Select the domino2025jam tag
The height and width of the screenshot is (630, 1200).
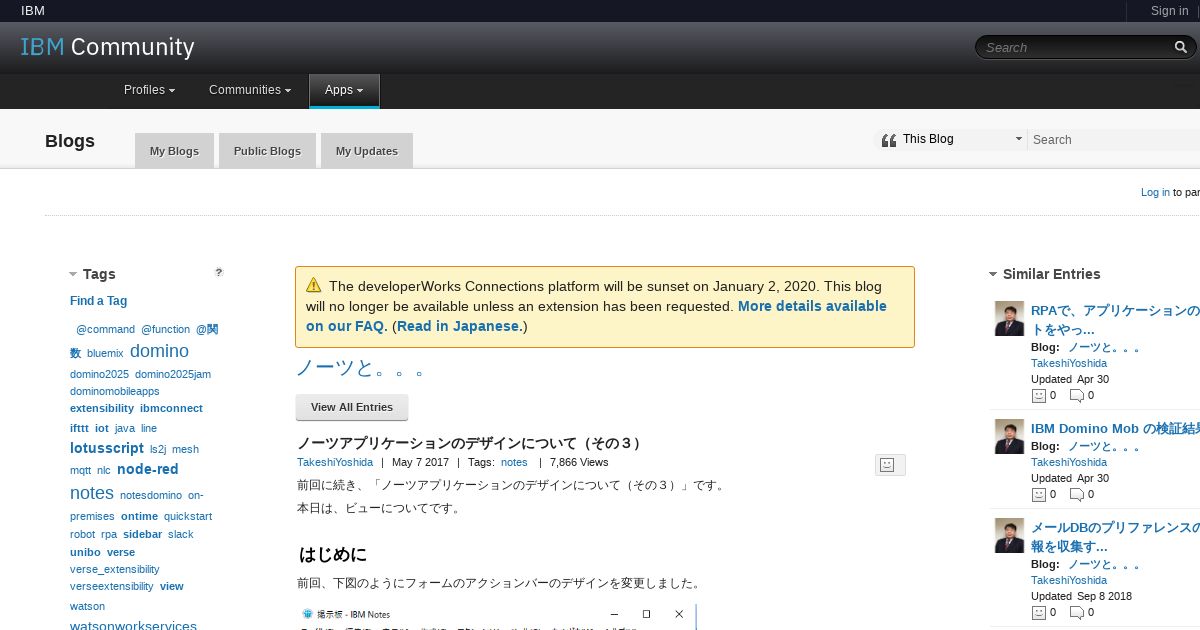pyautogui.click(x=173, y=374)
